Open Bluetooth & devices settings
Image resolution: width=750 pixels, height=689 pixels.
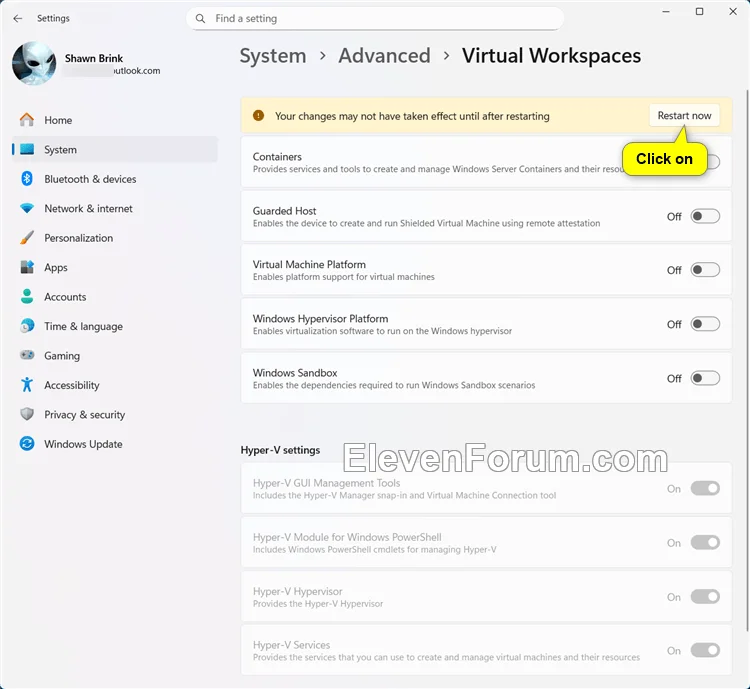(x=115, y=178)
